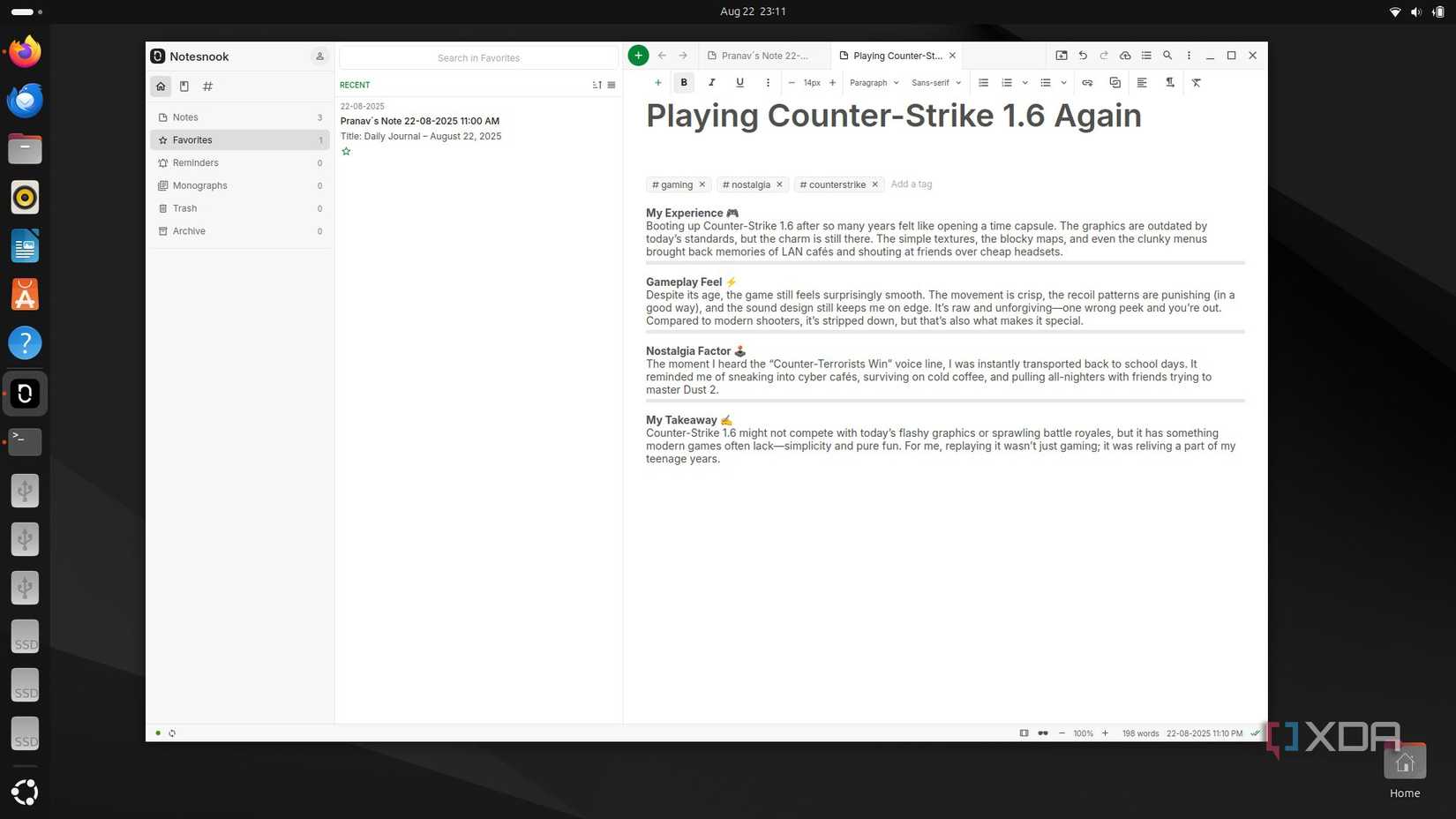Unfavorite the Pranav's Note via star icon

click(x=346, y=151)
